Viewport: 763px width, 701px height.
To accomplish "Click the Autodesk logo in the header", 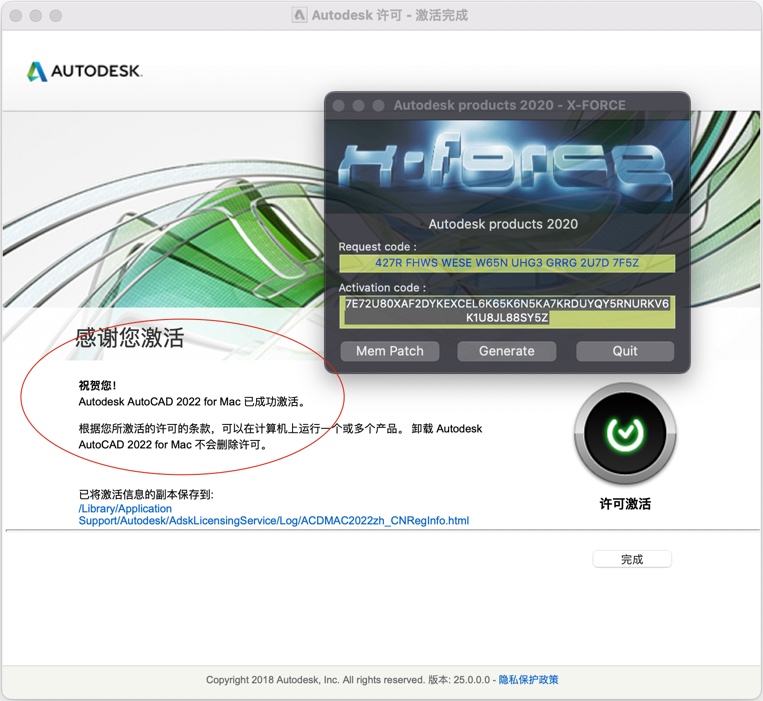I will [x=85, y=72].
